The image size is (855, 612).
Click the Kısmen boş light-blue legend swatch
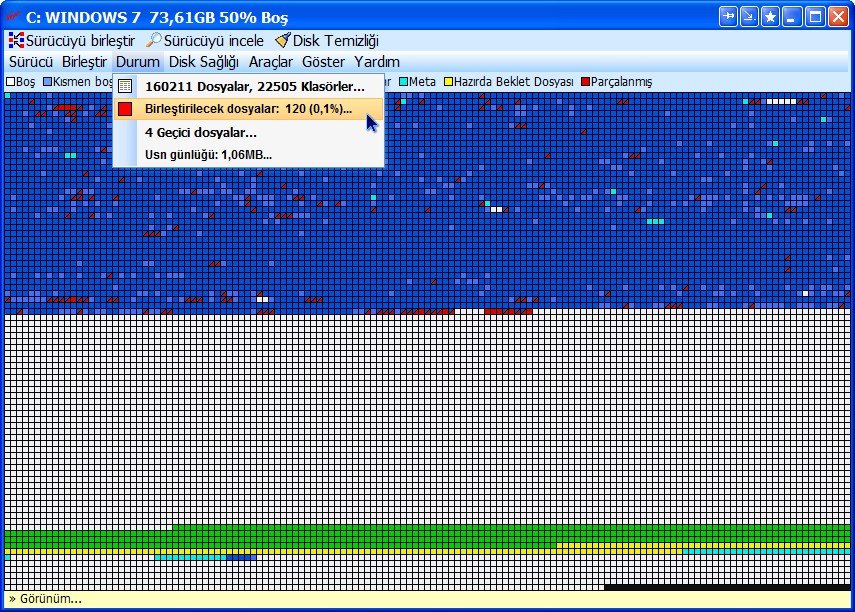[x=47, y=82]
